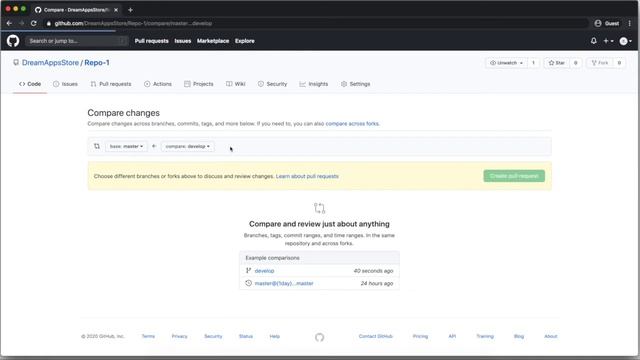The width and height of the screenshot is (640, 360).
Task: Fork the repository
Action: (600, 63)
